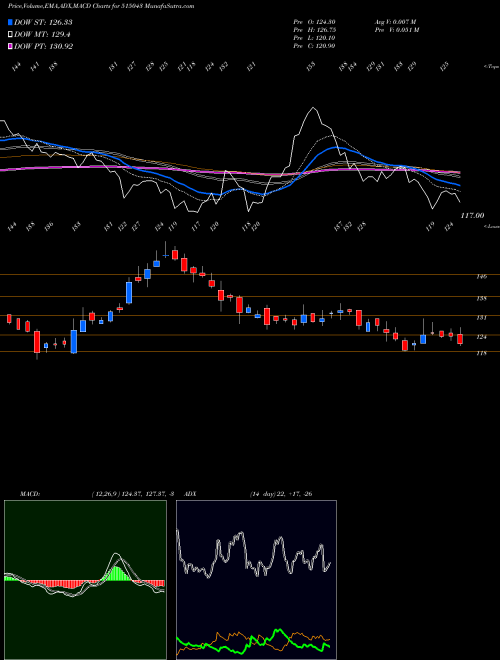Click the green MACD histogram chart panel
This screenshot has height=660, width=500.
[x=85, y=580]
